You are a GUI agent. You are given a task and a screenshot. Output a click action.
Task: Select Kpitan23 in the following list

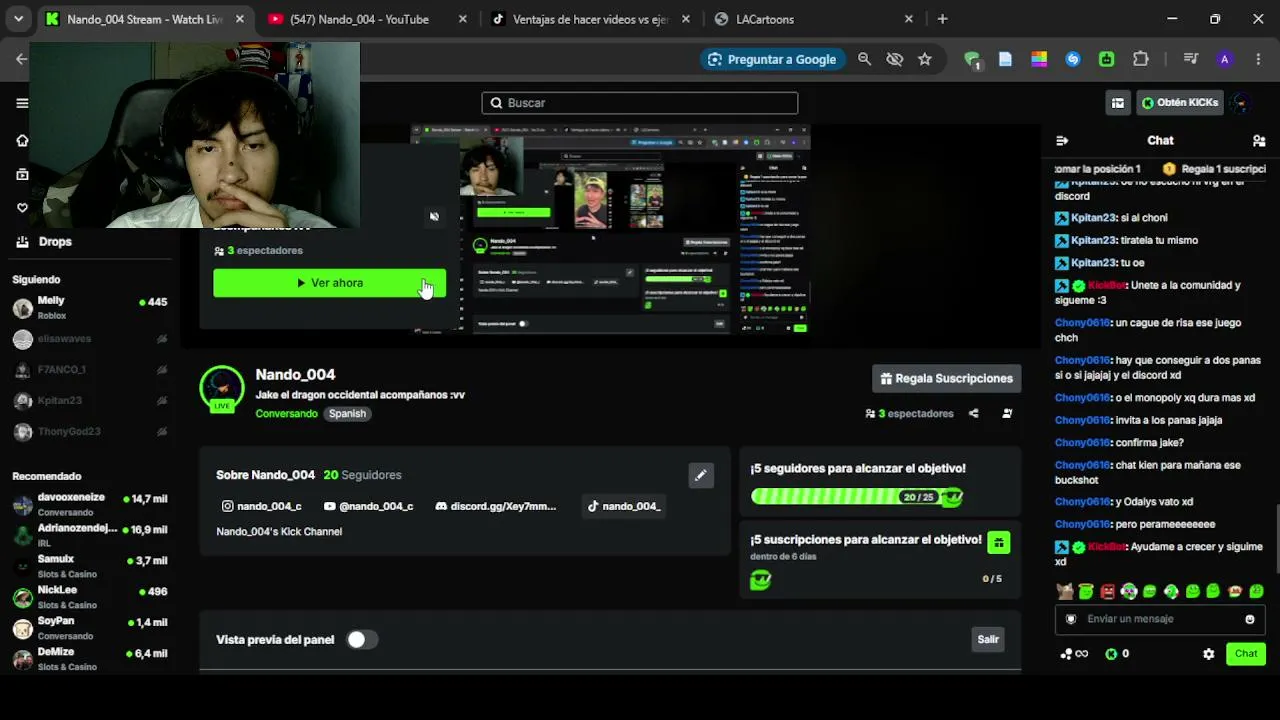pos(90,401)
